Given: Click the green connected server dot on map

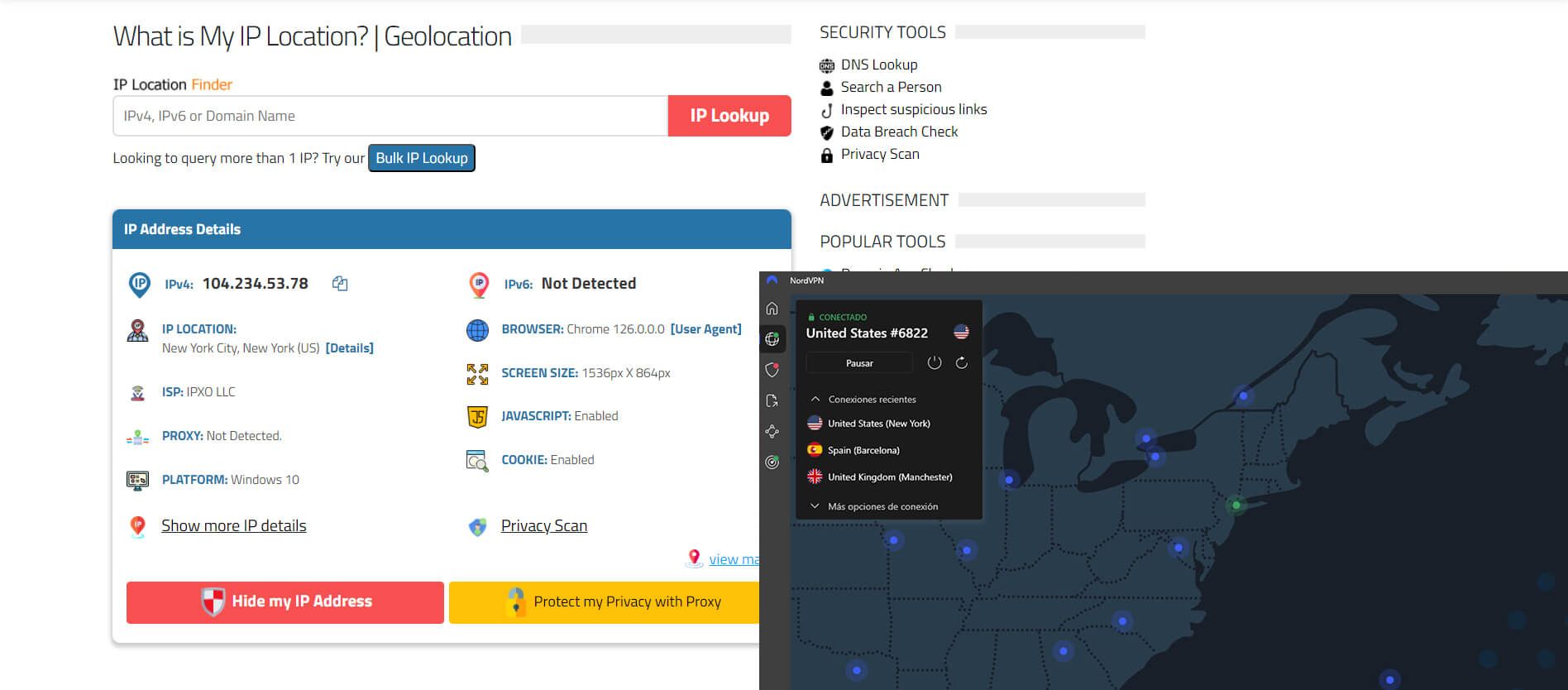Looking at the screenshot, I should tap(1236, 505).
